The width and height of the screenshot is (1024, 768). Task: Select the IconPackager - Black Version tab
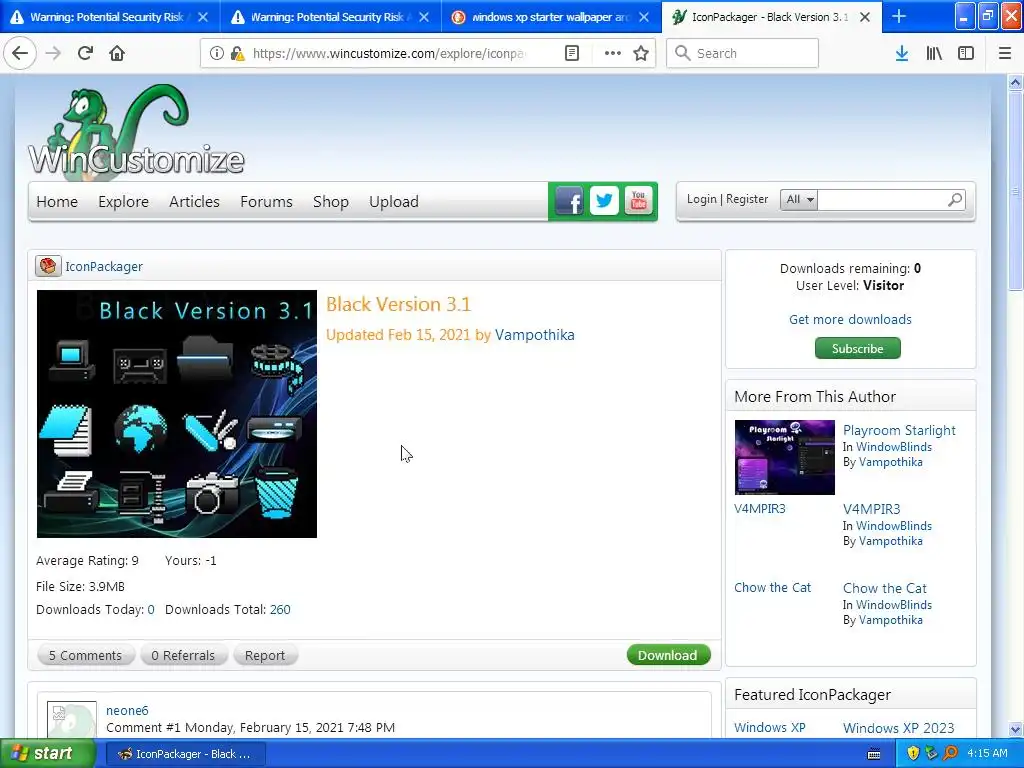[772, 17]
